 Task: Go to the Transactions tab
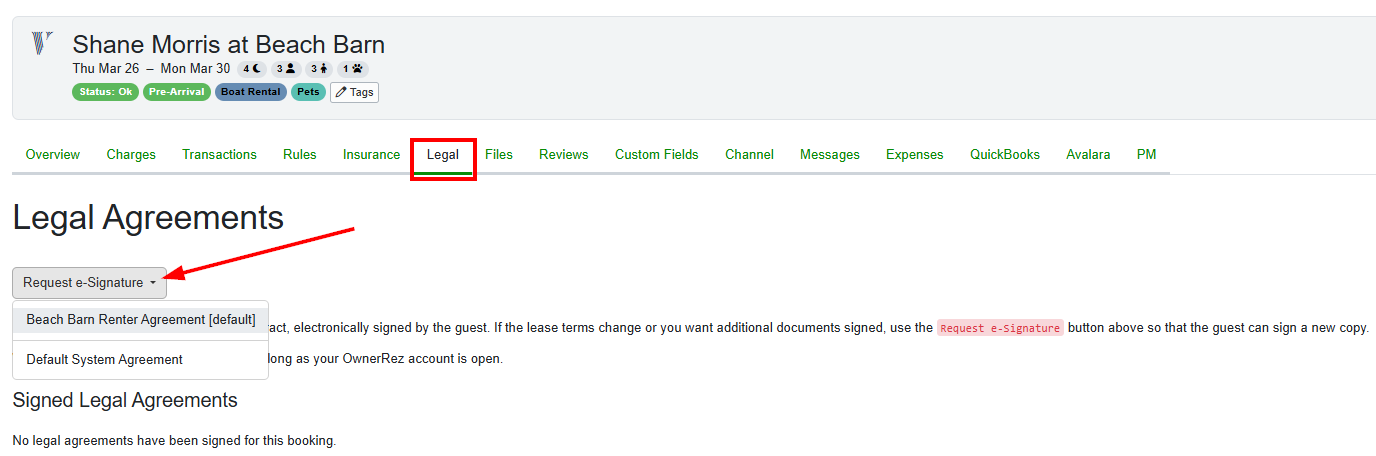click(219, 155)
